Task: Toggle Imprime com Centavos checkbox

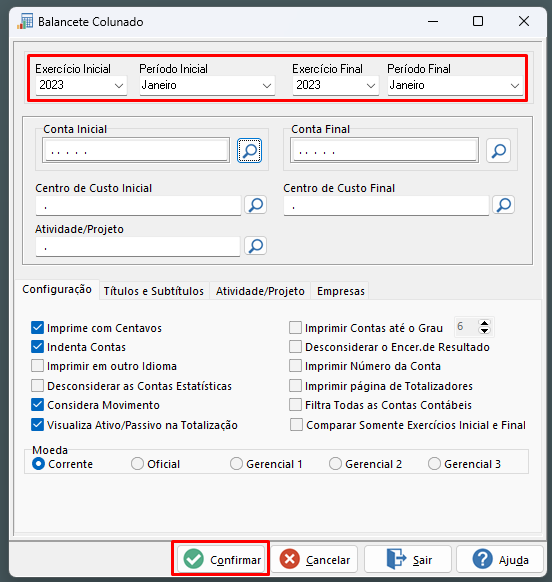Action: [x=37, y=328]
